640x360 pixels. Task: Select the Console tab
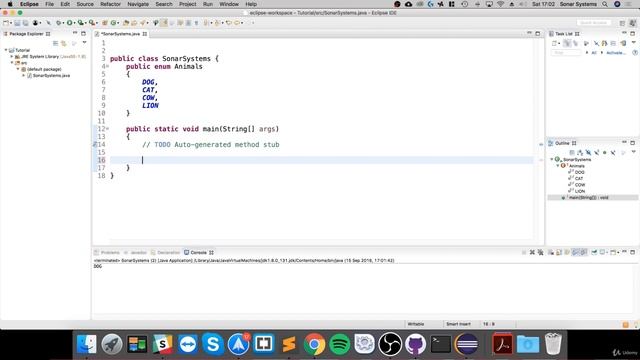pyautogui.click(x=198, y=253)
